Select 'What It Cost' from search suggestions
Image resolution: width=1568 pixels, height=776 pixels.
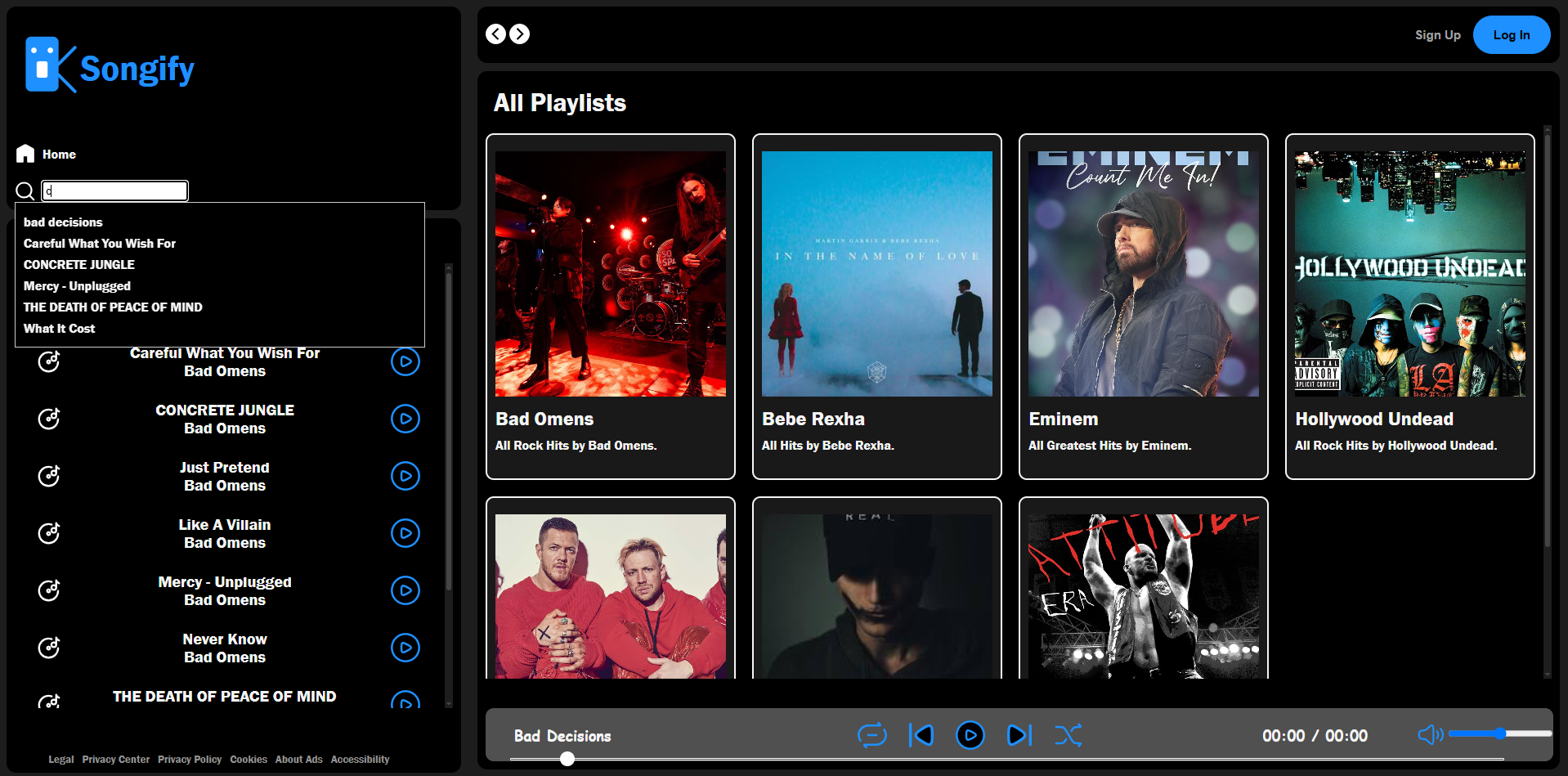point(60,329)
